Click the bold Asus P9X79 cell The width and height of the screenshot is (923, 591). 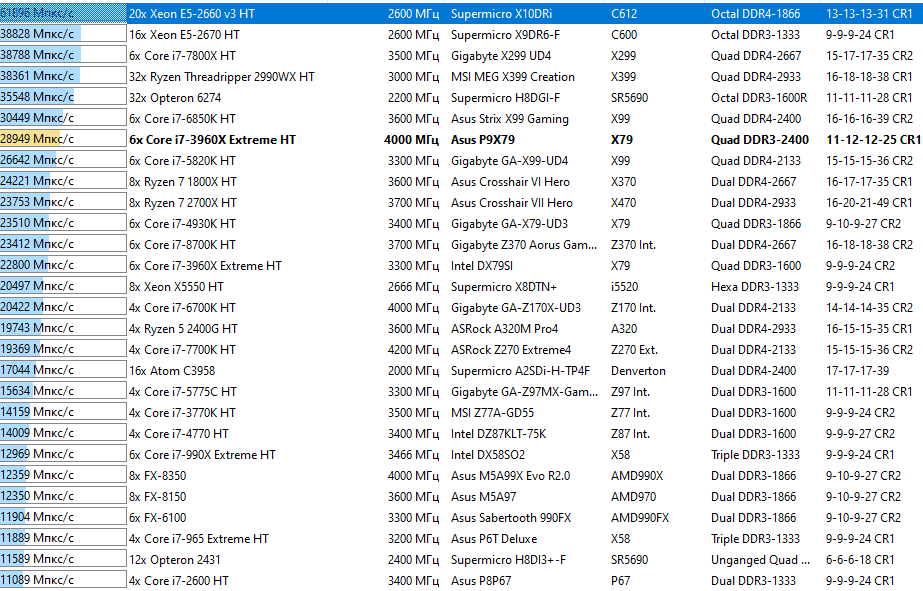[483, 140]
